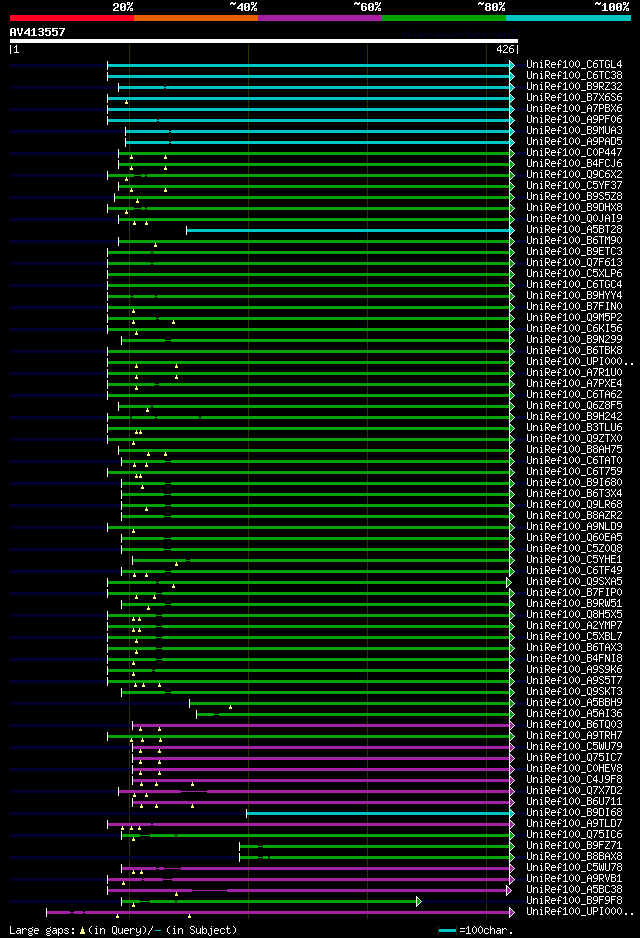The image size is (640, 938).
Task: Select hit UniRef100_C6KI56
Action: (574, 328)
